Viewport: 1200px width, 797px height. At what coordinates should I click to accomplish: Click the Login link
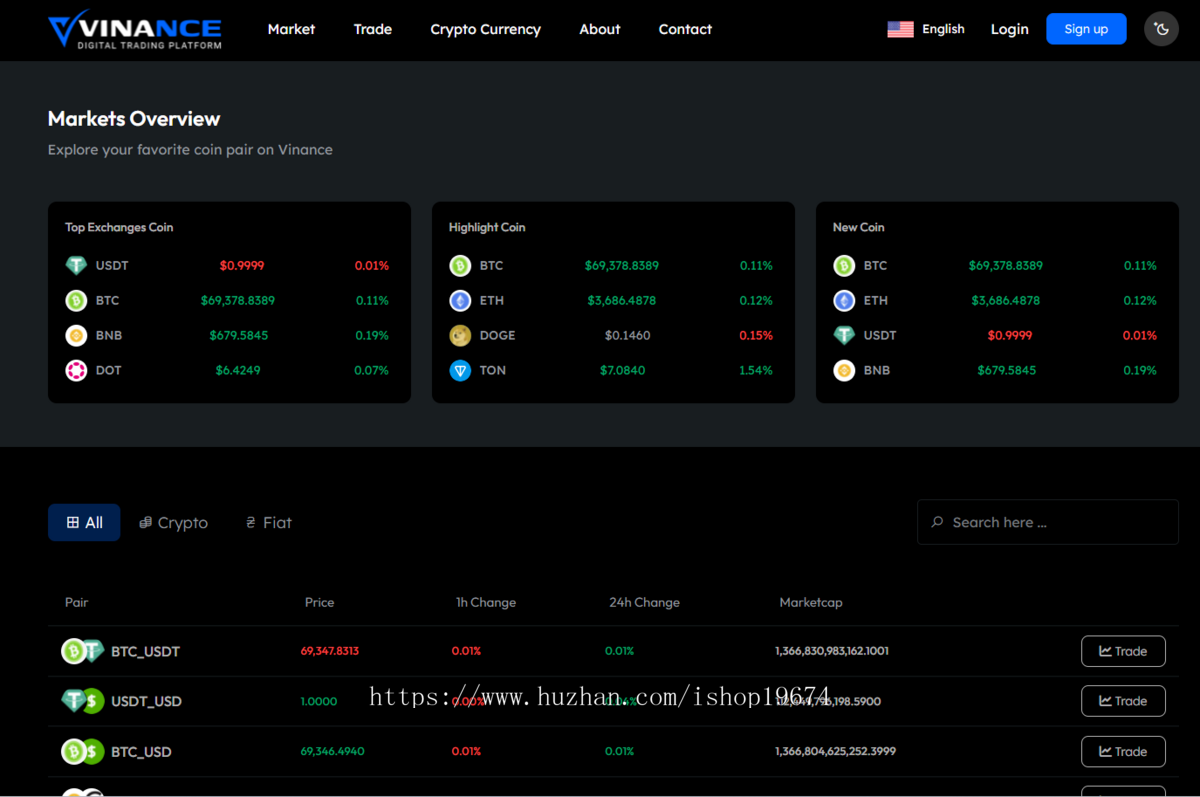pos(1010,29)
